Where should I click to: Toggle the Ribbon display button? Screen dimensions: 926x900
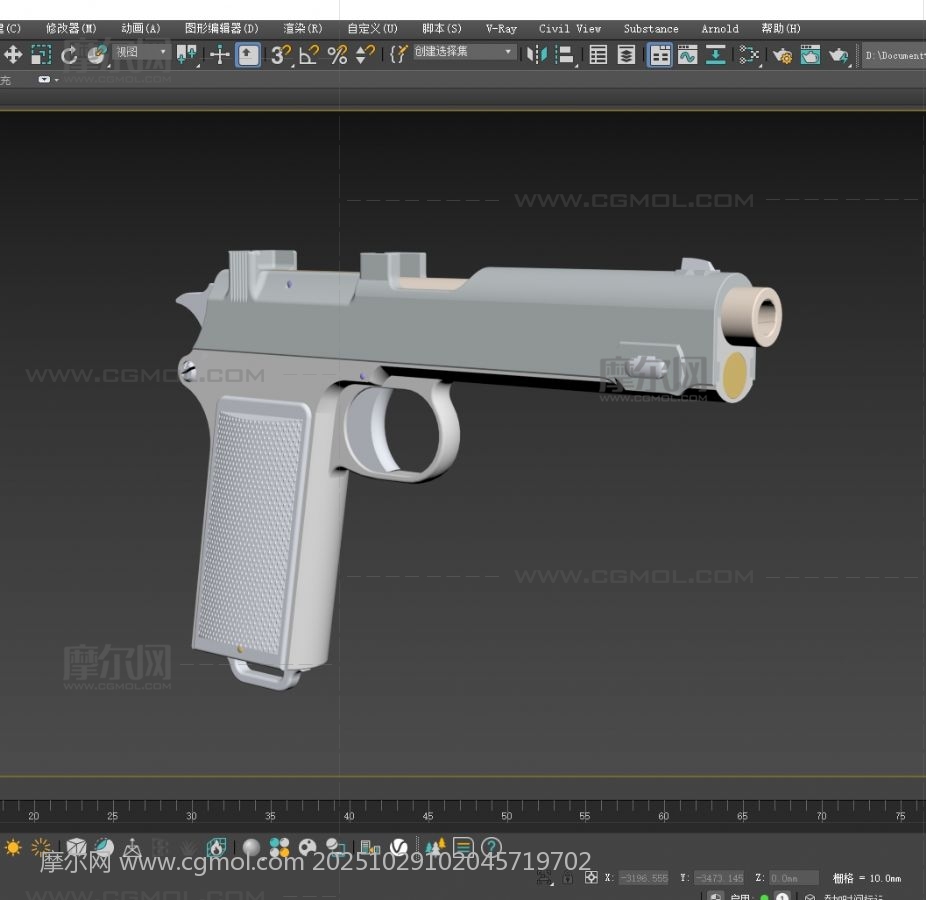pyautogui.click(x=660, y=55)
